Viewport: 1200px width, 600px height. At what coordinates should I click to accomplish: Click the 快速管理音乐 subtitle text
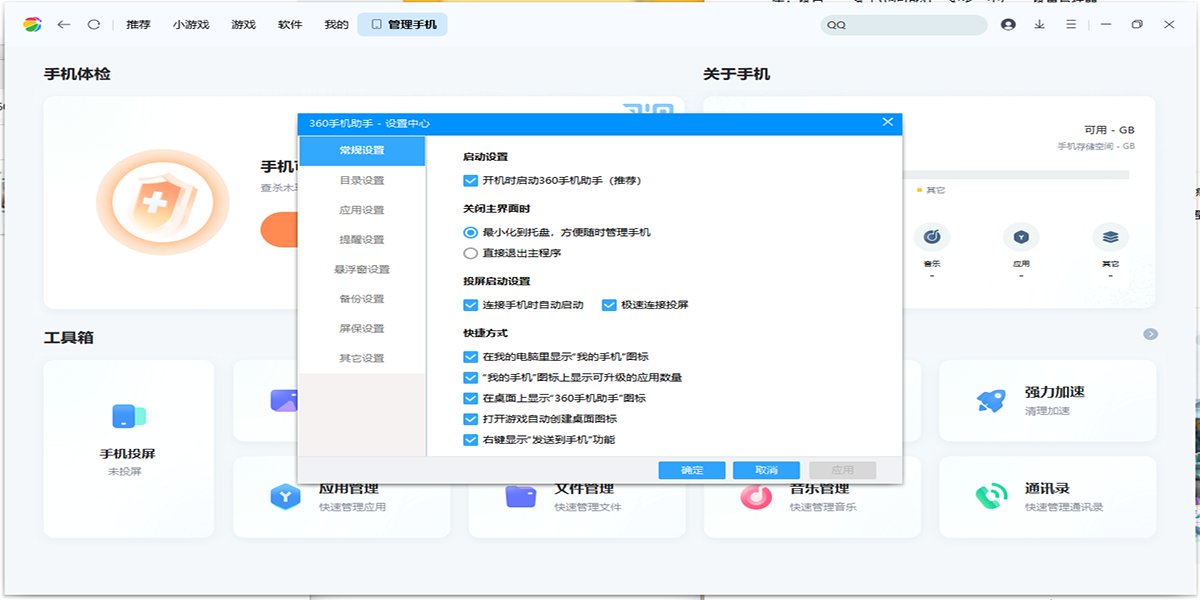coord(823,507)
